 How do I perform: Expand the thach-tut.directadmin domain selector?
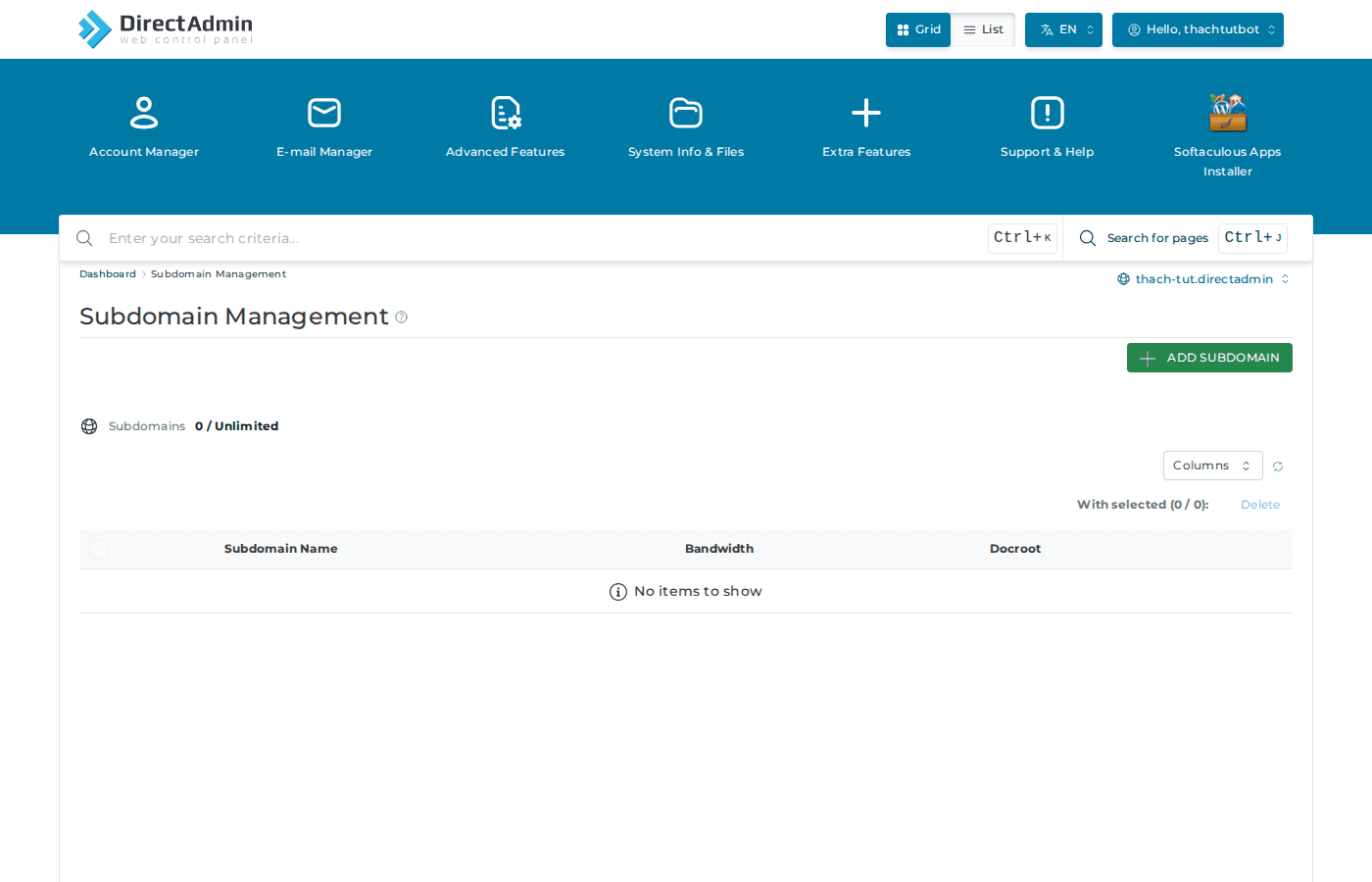point(1203,278)
